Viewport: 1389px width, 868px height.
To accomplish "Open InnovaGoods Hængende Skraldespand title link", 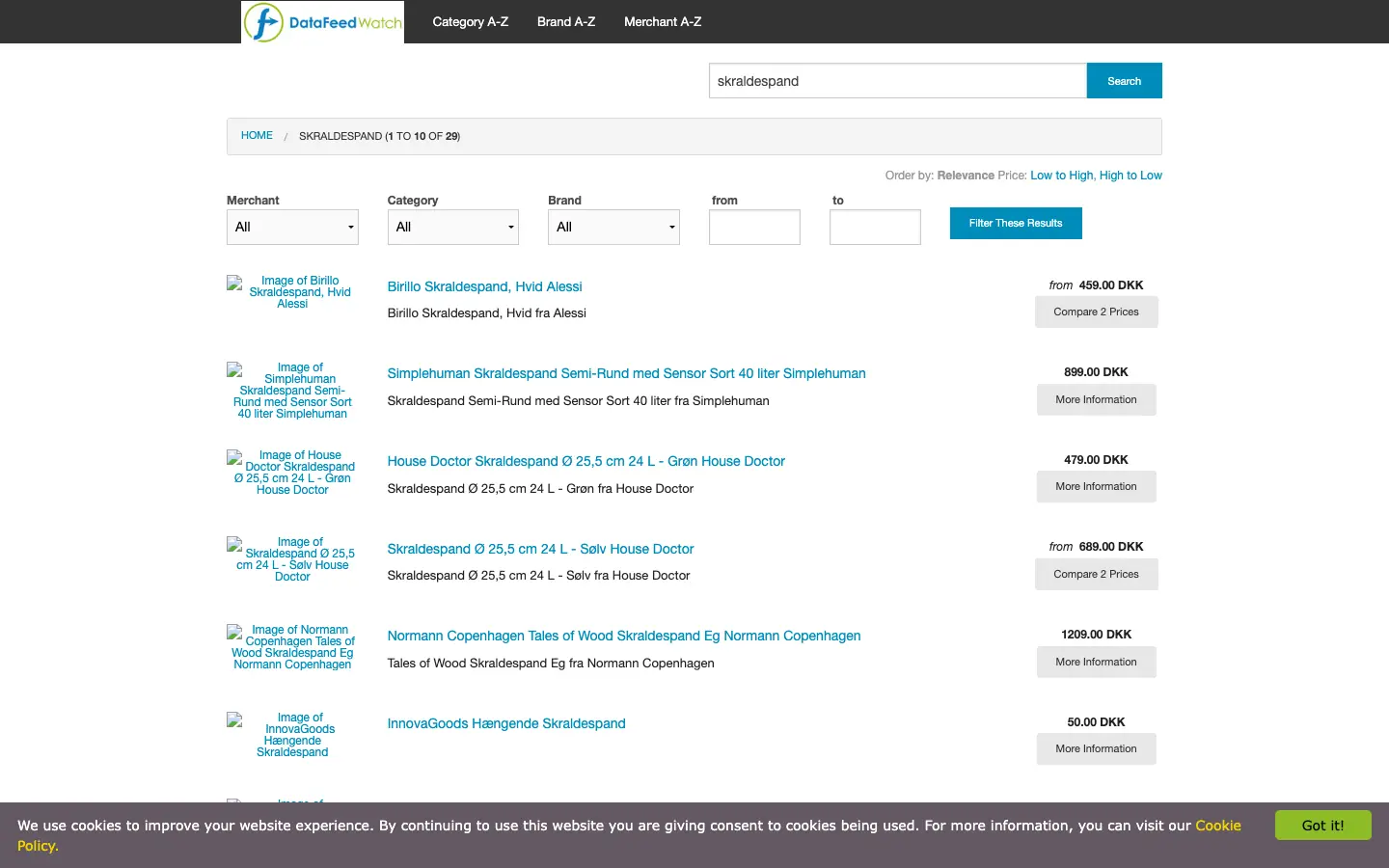I will 506,723.
